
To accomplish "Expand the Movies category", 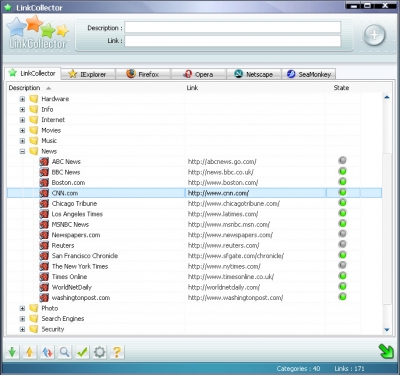I will [x=22, y=130].
